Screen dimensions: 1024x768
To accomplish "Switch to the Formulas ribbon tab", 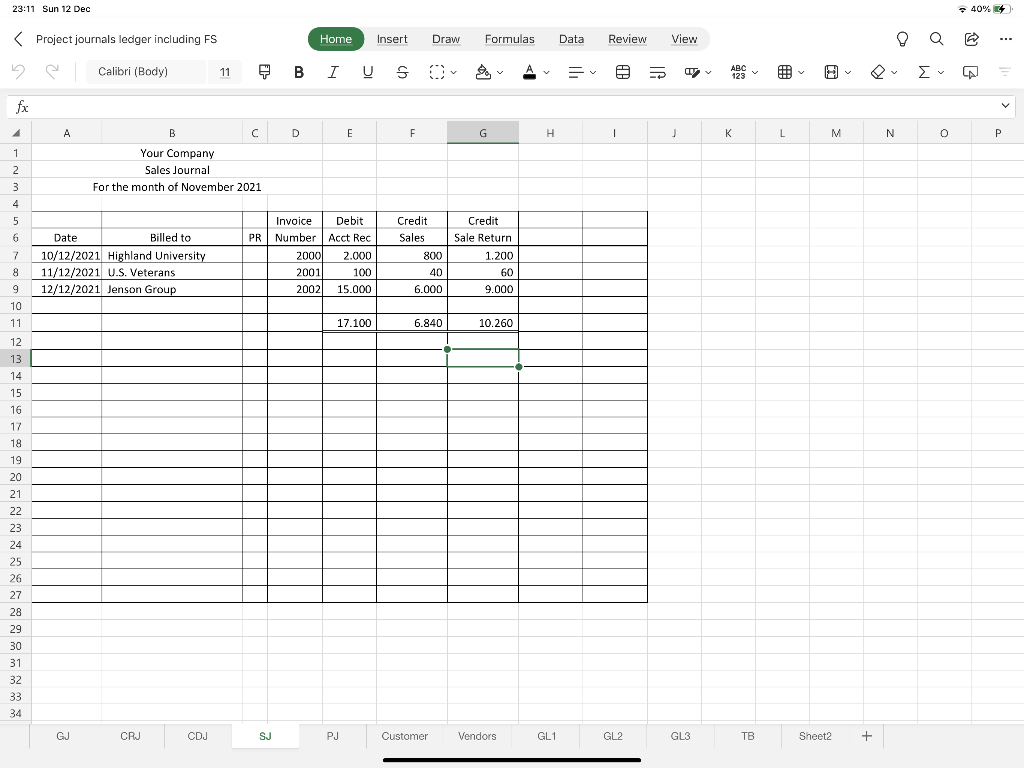I will 509,39.
